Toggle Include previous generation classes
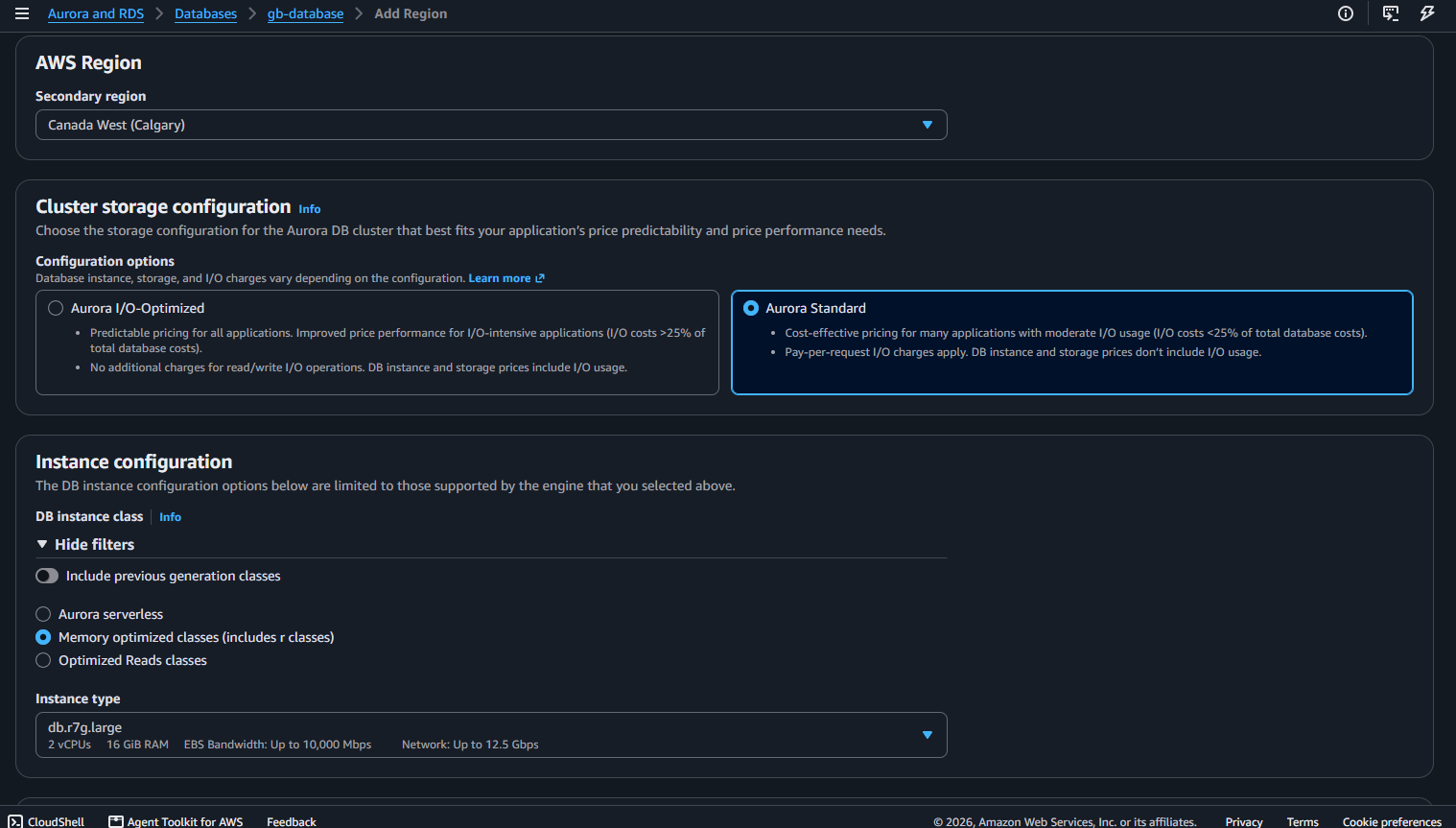This screenshot has width=1456, height=828. point(47,576)
